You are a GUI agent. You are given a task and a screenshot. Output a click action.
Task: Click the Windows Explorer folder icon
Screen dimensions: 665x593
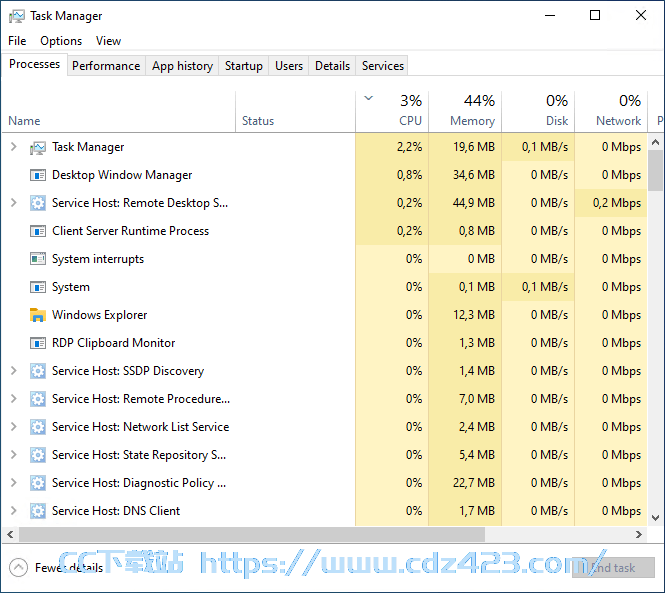click(x=38, y=315)
